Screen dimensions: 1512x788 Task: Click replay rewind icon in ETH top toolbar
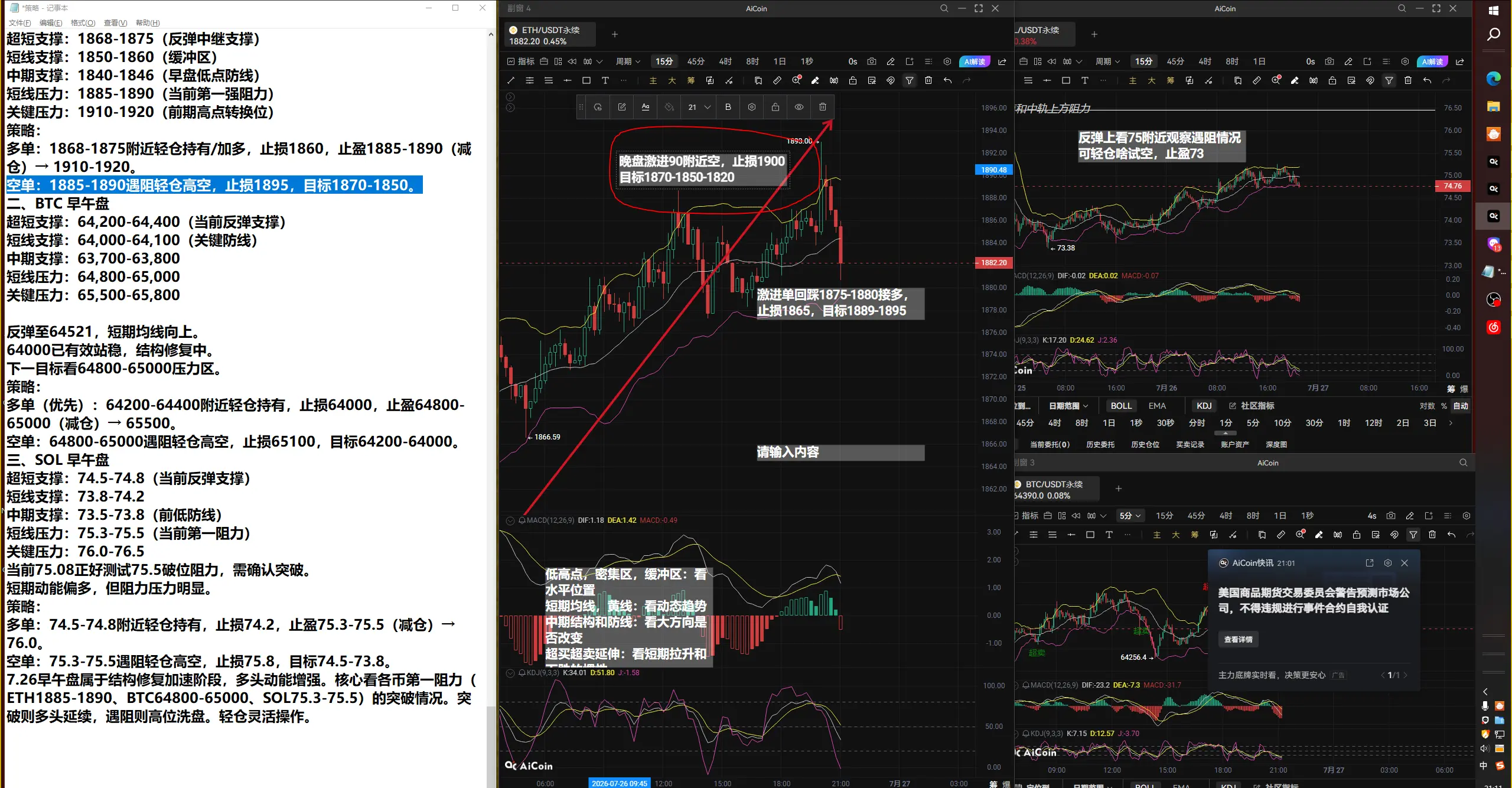tap(572, 61)
